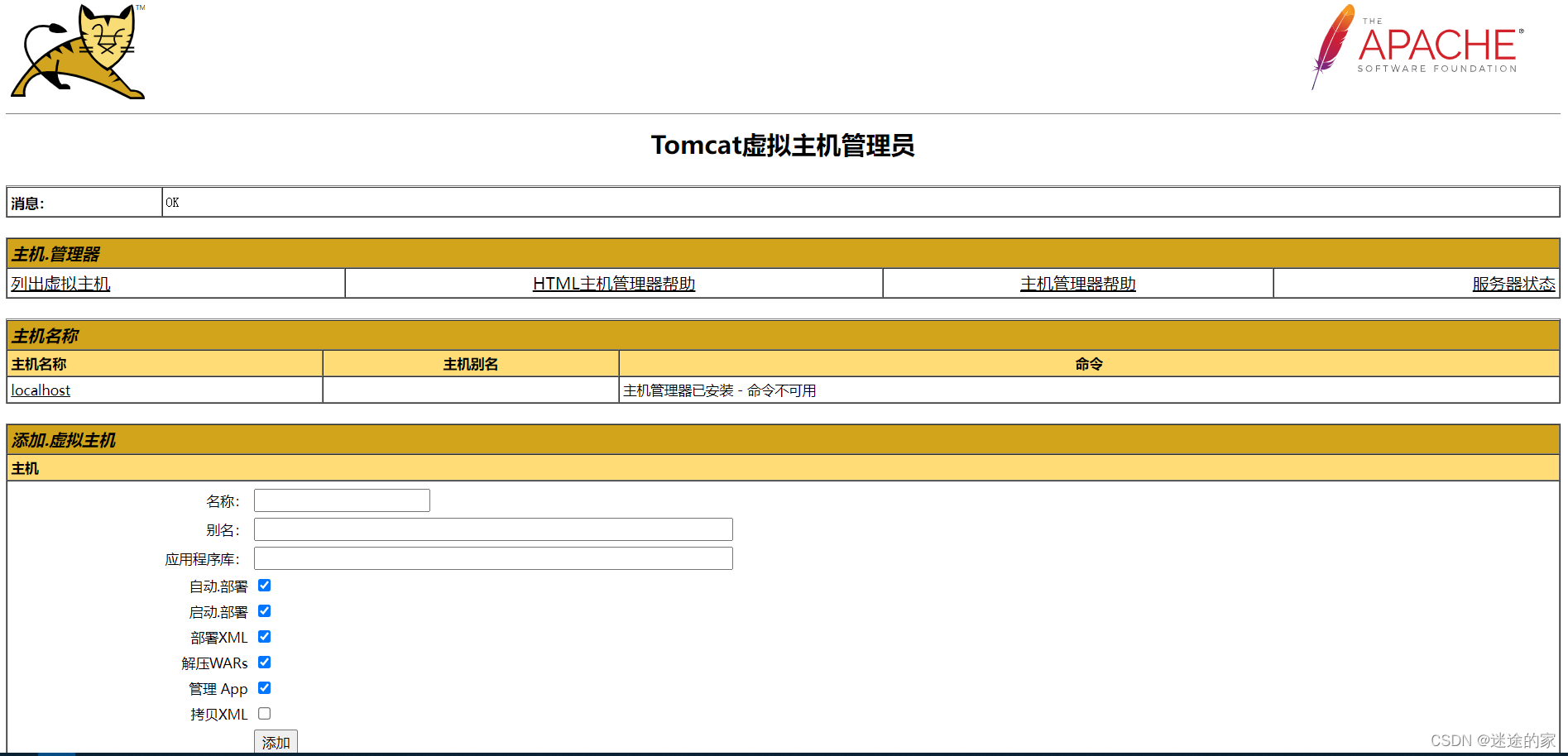1568x756 pixels.
Task: Open the 服务器状态 link
Action: pyautogui.click(x=1514, y=284)
